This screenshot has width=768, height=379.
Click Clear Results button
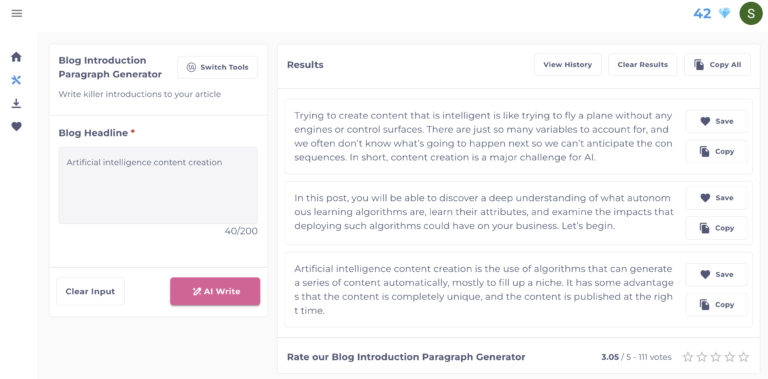(x=643, y=65)
